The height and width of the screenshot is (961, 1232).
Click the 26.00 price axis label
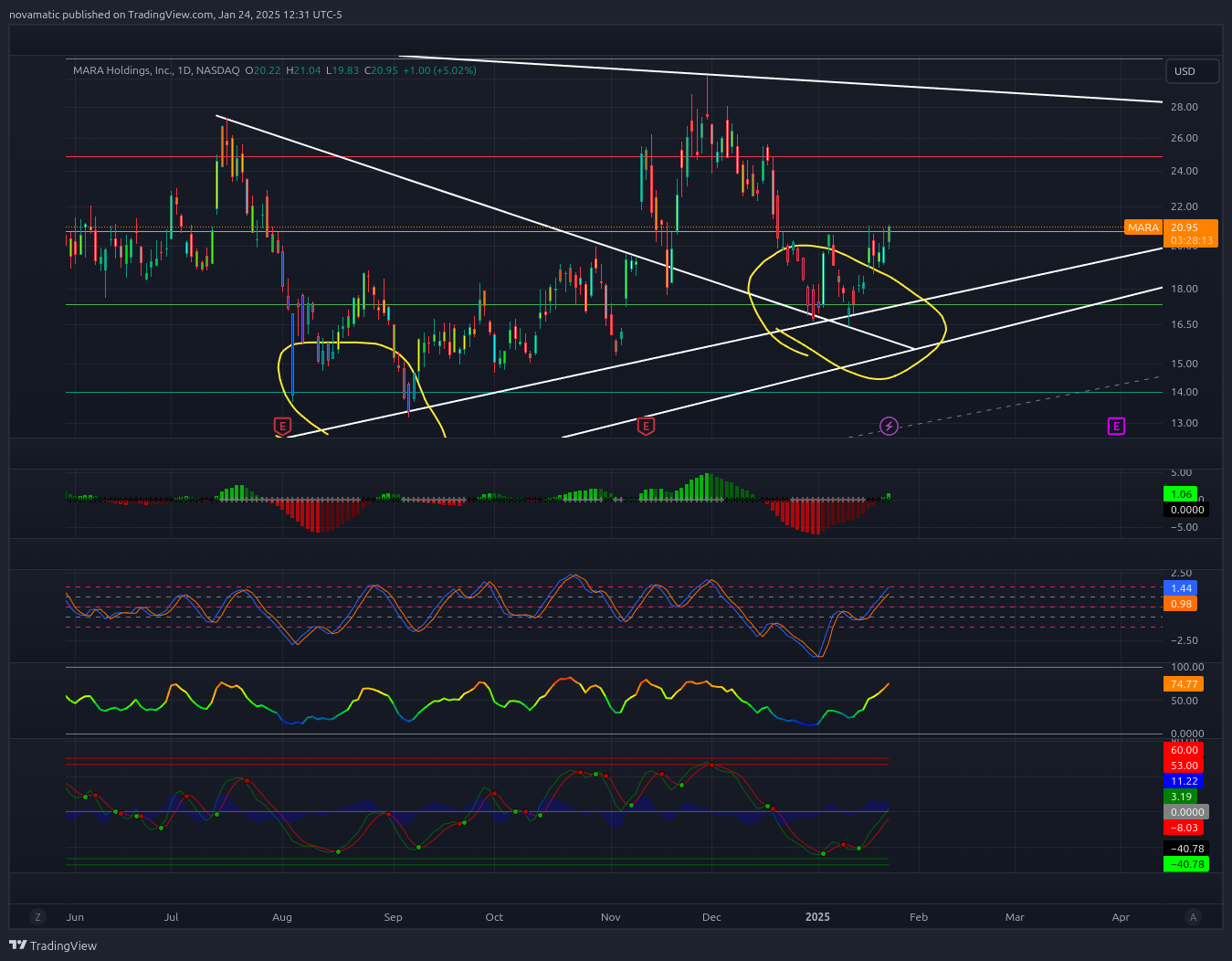pos(1184,138)
